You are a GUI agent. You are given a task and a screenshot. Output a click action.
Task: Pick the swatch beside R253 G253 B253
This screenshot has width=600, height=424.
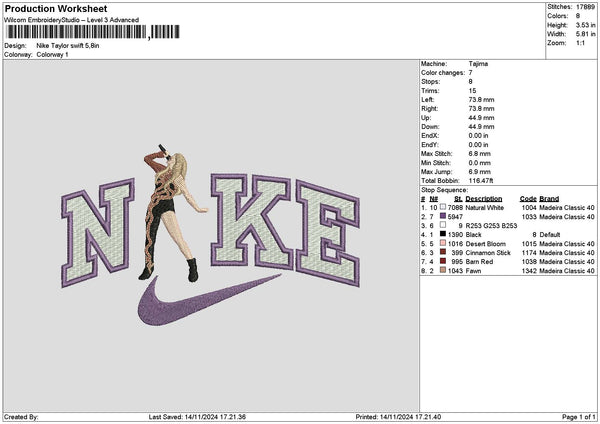tap(443, 225)
